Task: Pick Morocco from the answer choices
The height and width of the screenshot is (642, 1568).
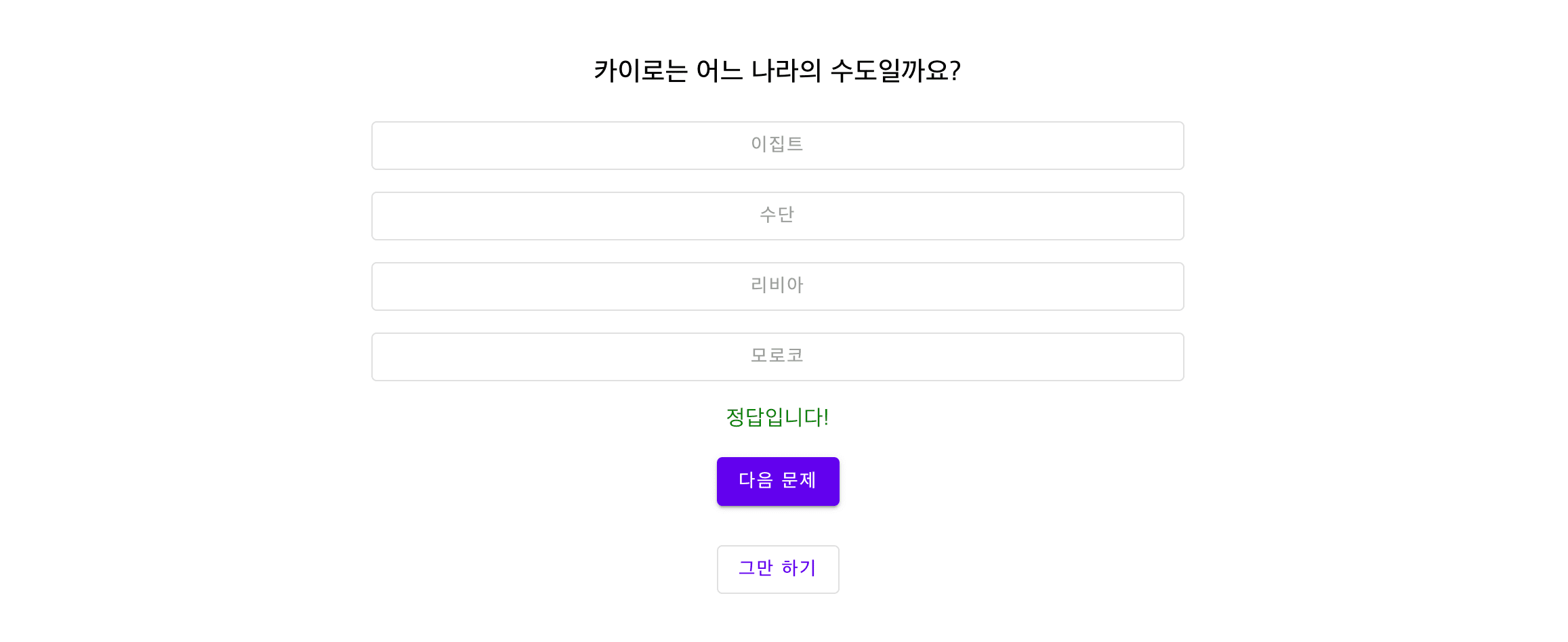Action: coord(777,356)
